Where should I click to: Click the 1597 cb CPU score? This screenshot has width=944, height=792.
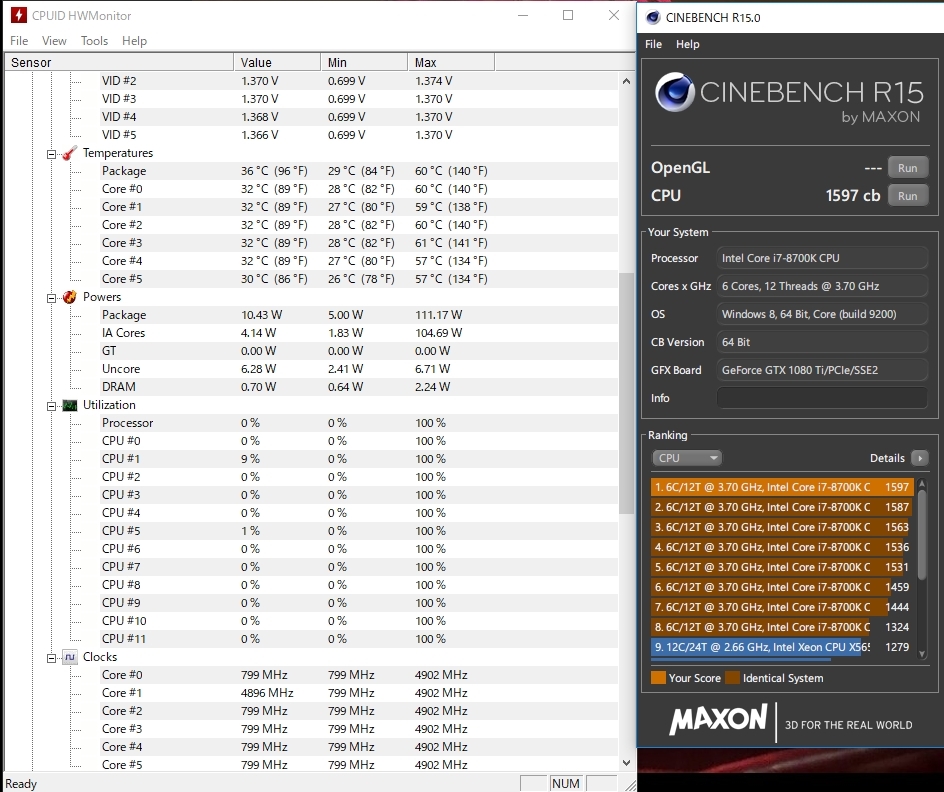click(852, 196)
